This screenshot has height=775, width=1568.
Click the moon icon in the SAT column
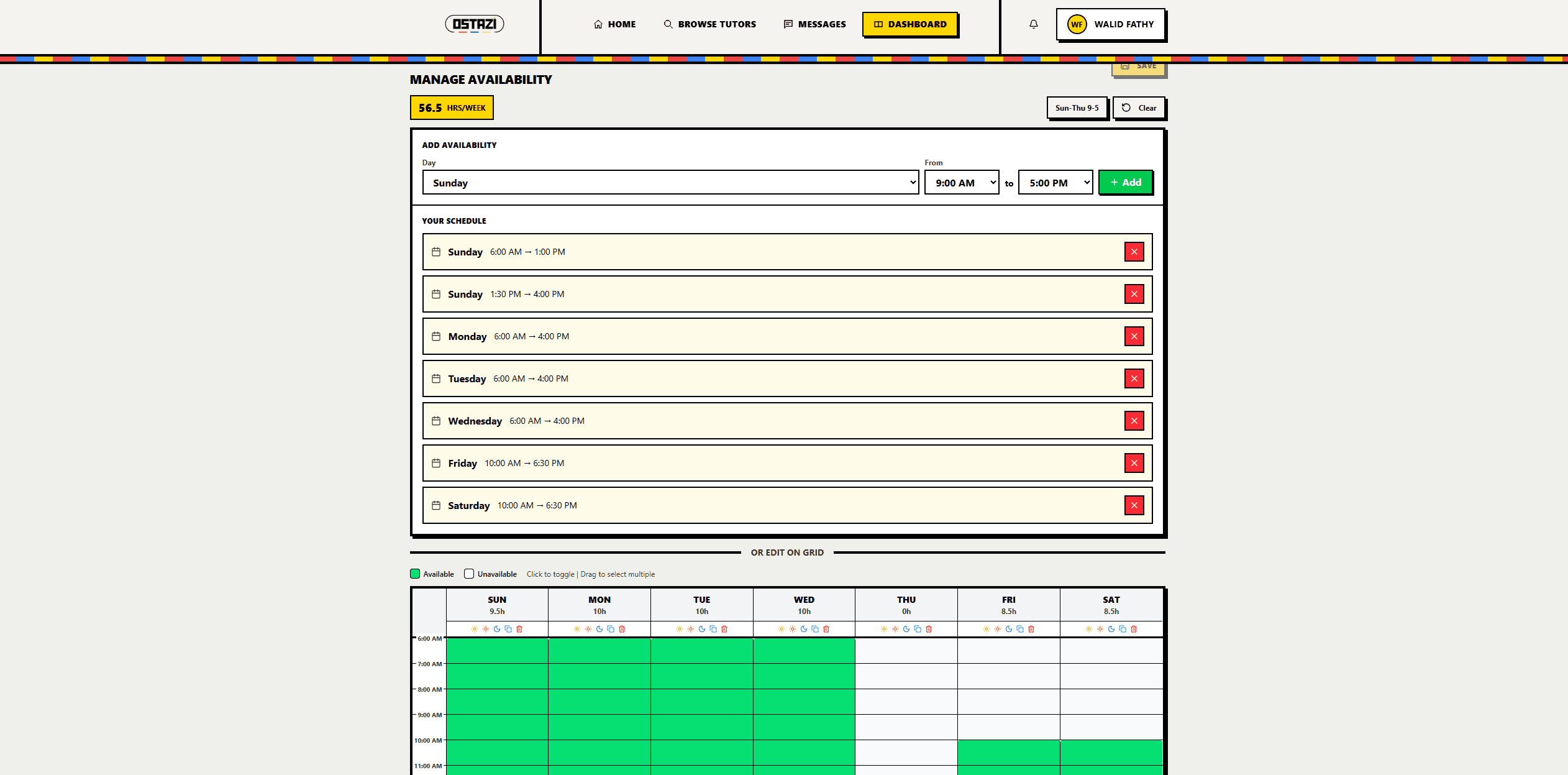pos(1111,629)
